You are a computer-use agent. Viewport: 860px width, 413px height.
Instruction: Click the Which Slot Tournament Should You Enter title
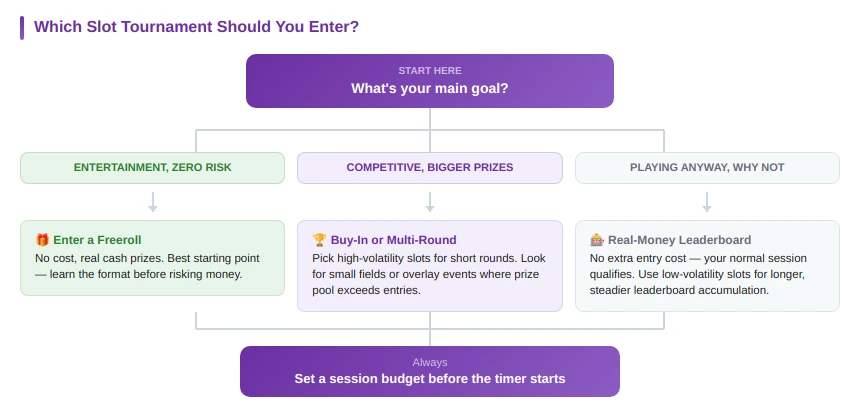click(x=196, y=26)
